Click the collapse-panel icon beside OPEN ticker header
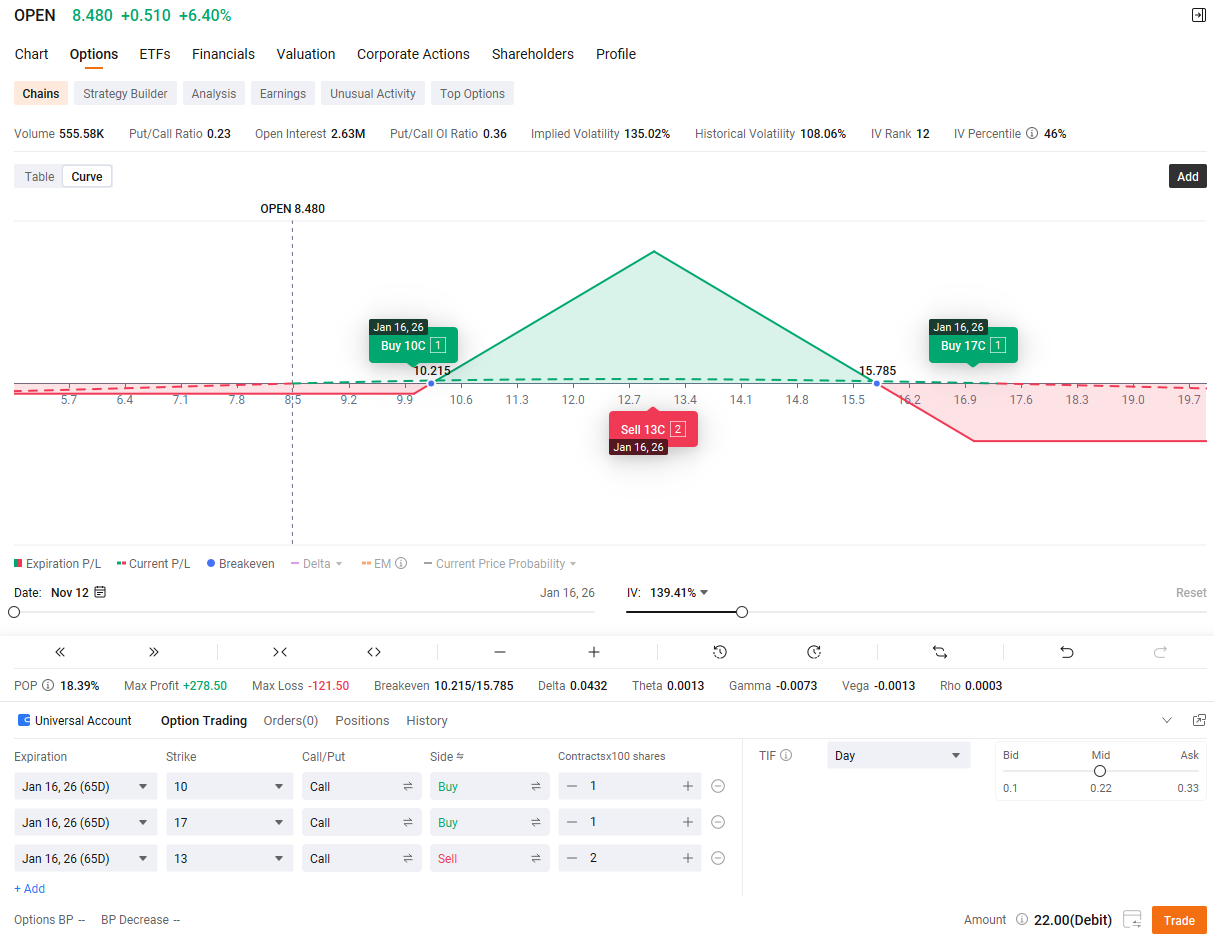 (1198, 15)
